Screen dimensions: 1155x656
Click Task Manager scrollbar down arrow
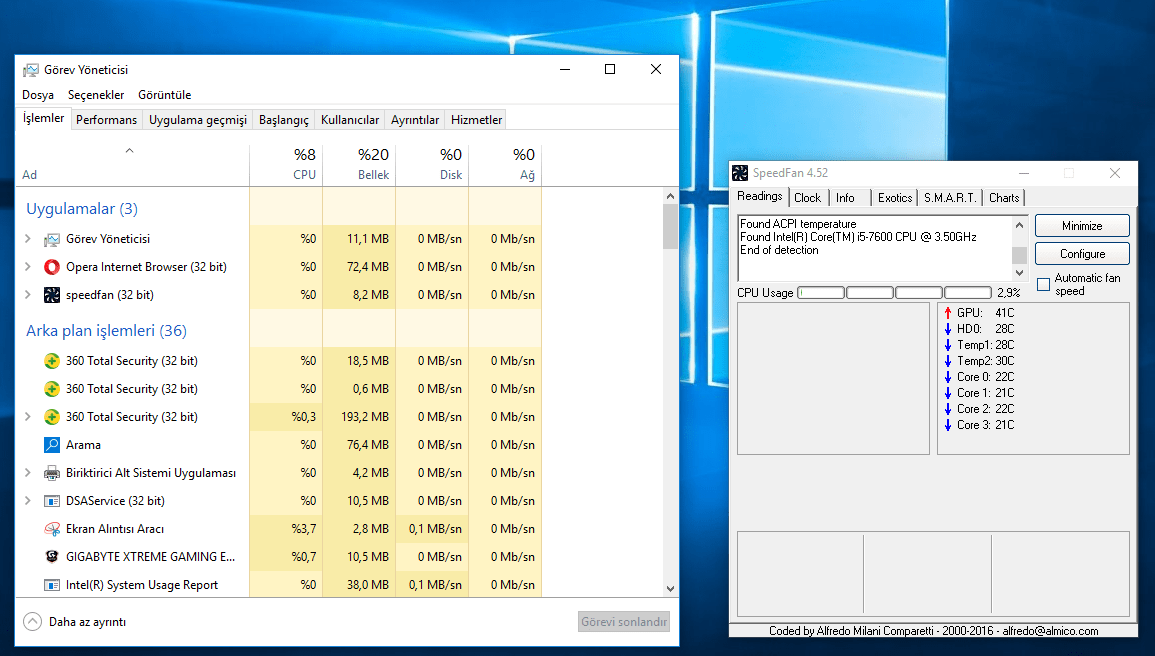coord(670,588)
